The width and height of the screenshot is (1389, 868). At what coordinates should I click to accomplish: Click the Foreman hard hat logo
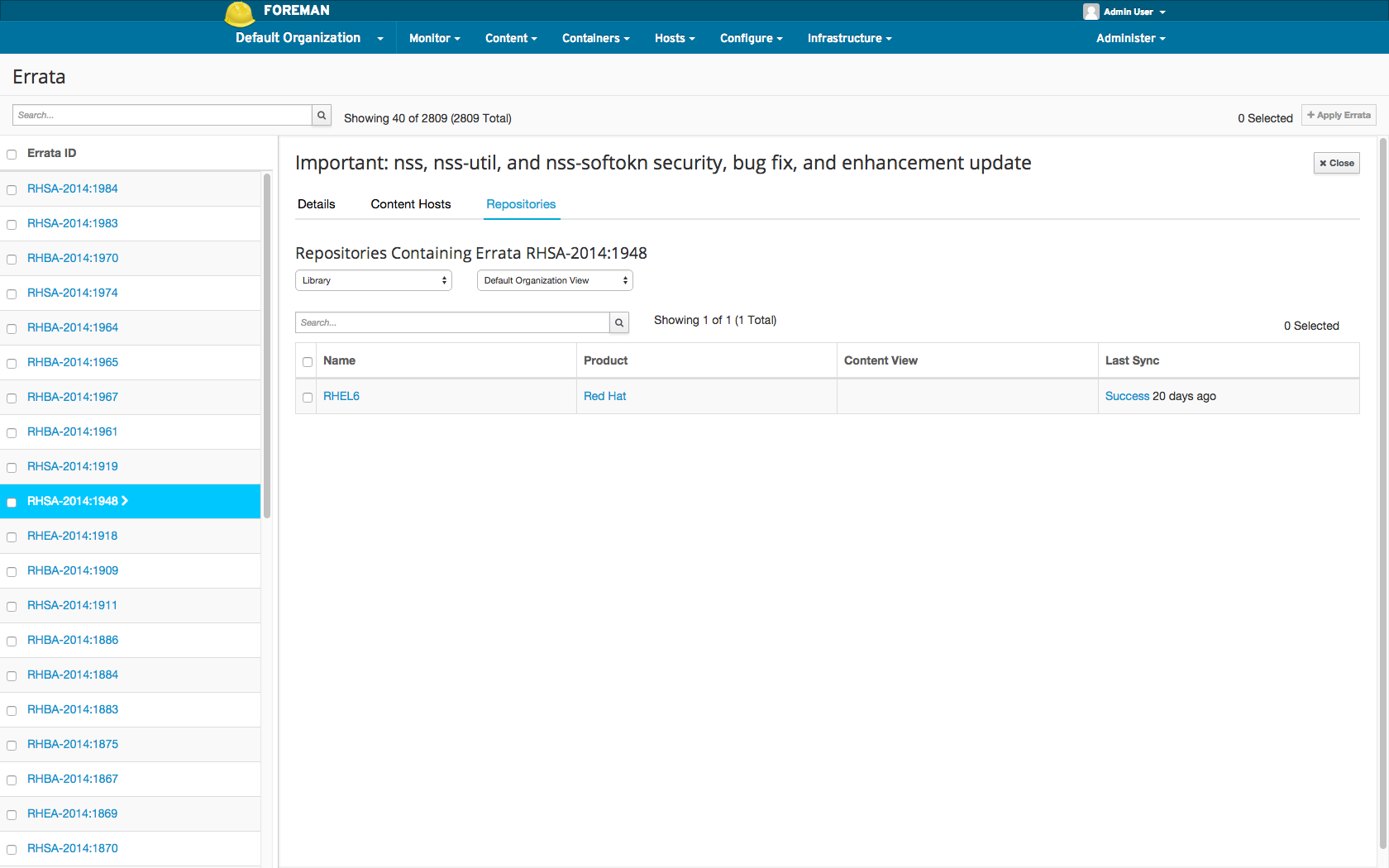coord(239,13)
